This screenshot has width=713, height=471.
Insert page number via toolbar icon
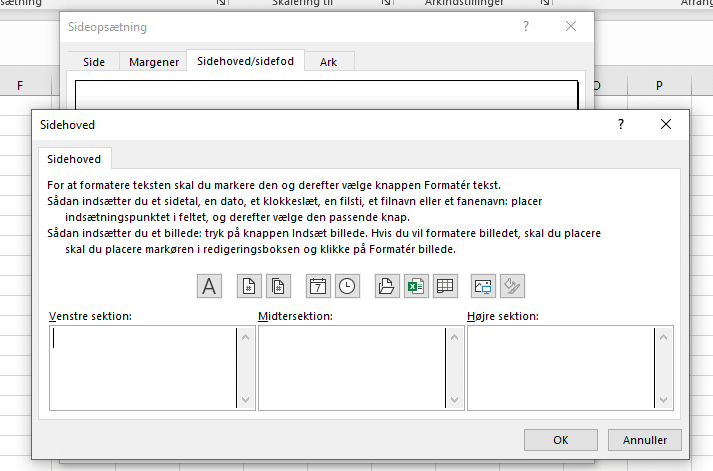pyautogui.click(x=249, y=286)
